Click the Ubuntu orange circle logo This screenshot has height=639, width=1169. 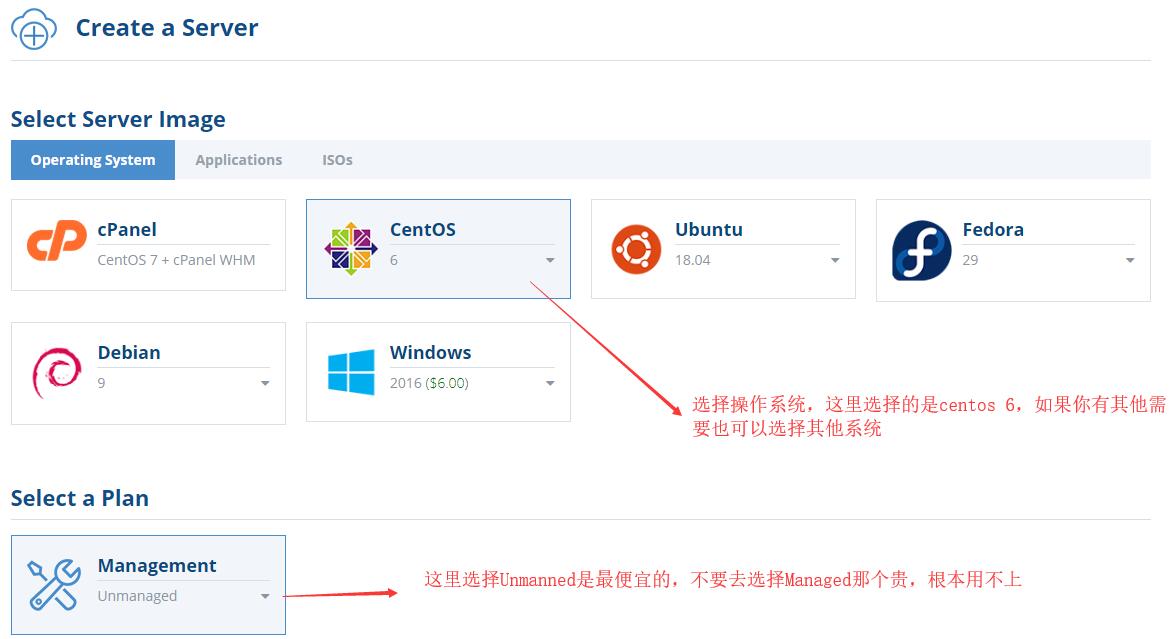(636, 249)
